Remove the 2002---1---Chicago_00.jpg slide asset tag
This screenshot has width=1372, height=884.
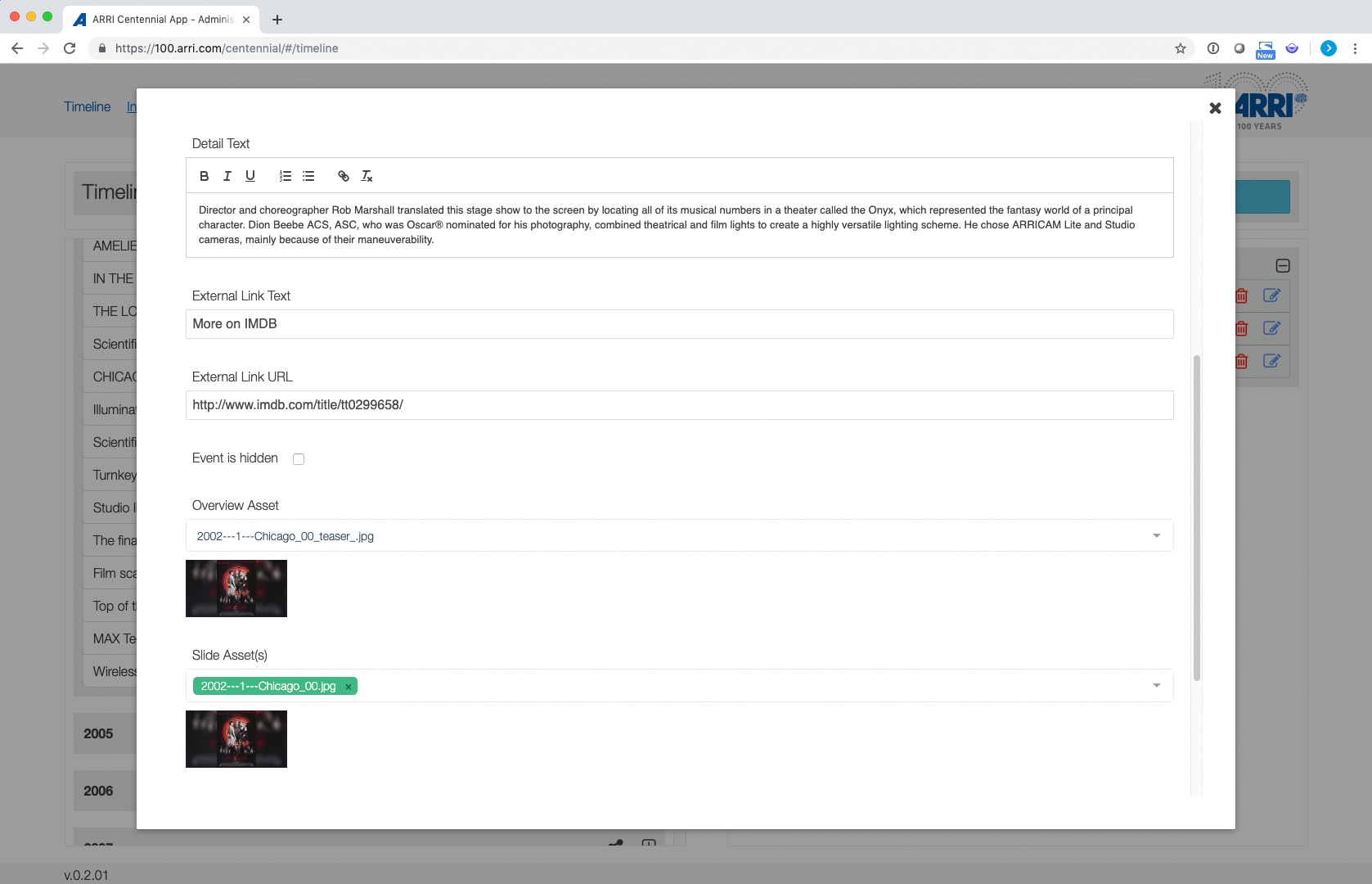point(349,687)
